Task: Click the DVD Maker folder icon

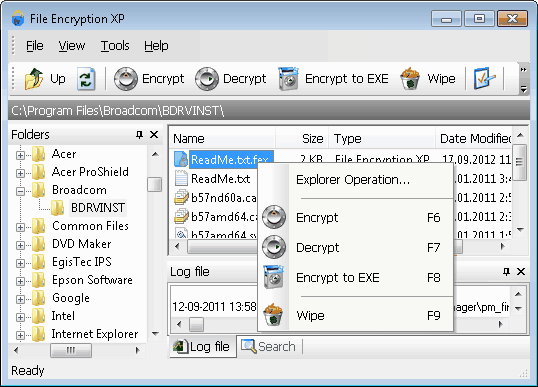Action: pyautogui.click(x=38, y=244)
